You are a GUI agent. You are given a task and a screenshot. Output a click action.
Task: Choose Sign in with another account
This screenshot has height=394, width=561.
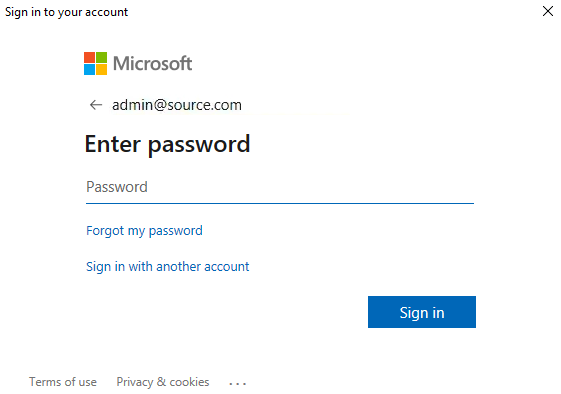tap(167, 267)
